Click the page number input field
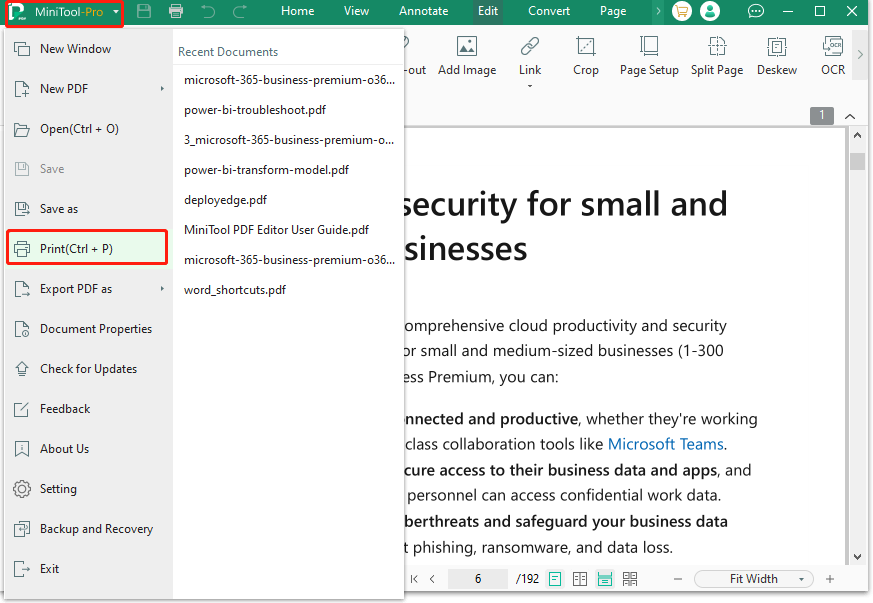This screenshot has width=873, height=603. point(478,579)
